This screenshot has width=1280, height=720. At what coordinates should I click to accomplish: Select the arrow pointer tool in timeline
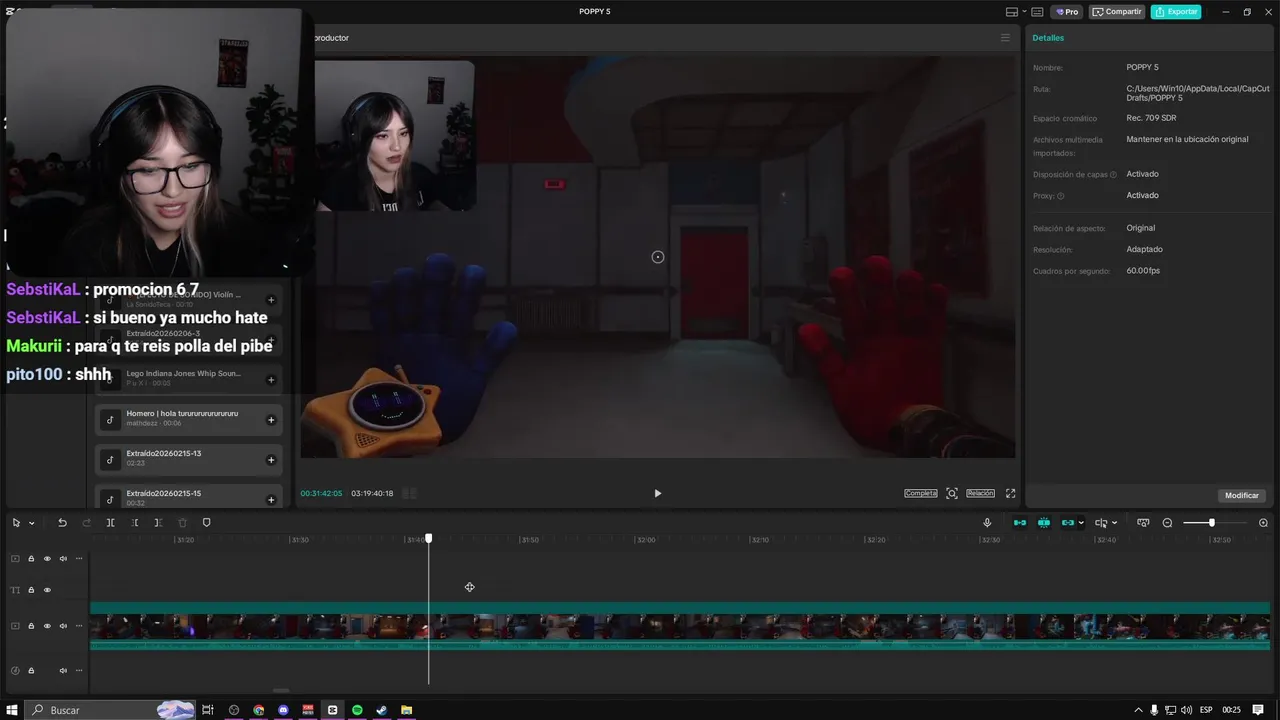pos(16,523)
